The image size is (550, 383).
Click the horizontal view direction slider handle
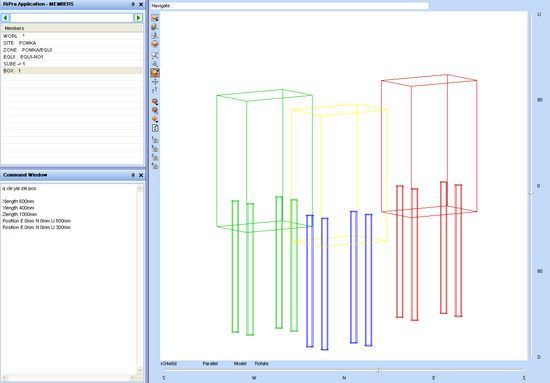[378, 370]
